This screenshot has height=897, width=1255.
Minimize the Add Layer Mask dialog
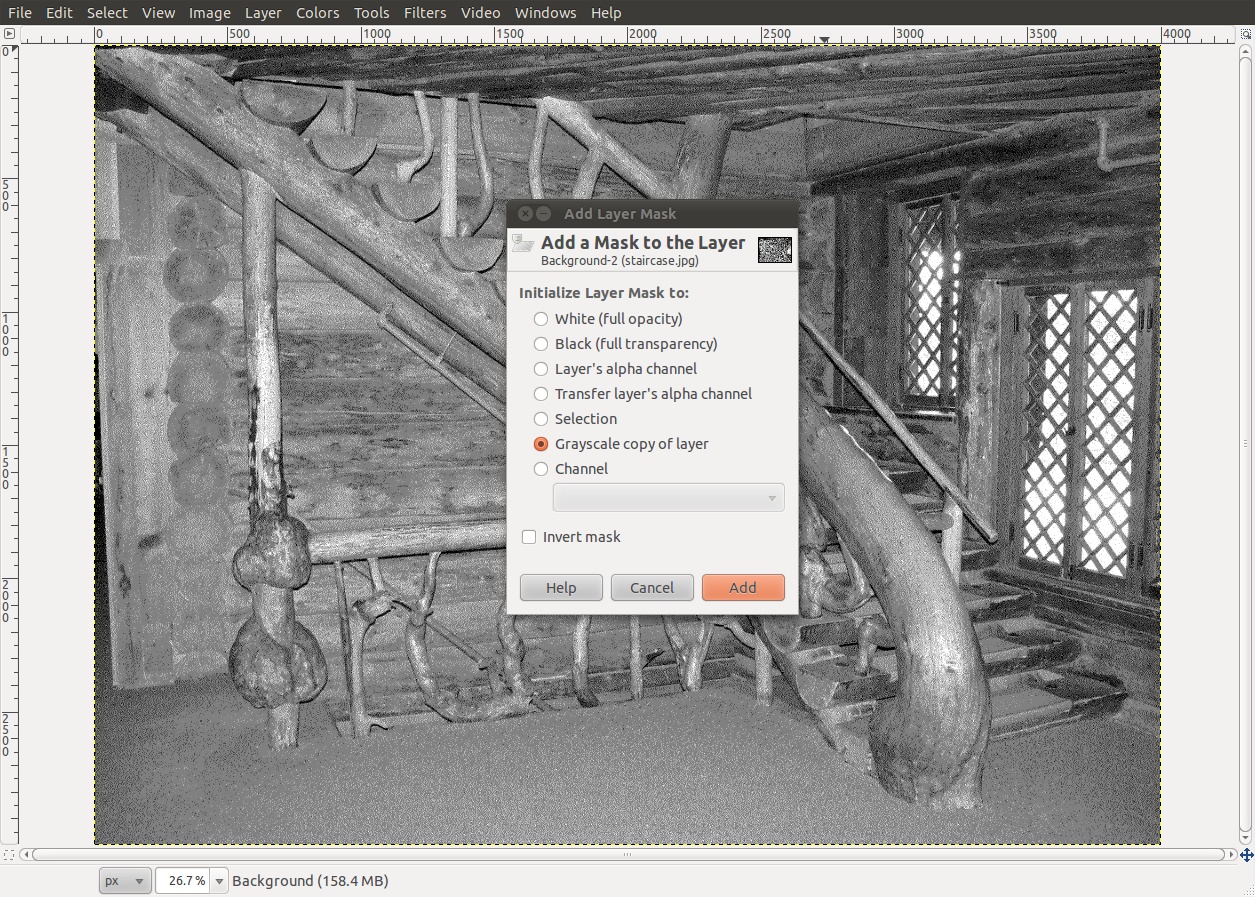544,214
